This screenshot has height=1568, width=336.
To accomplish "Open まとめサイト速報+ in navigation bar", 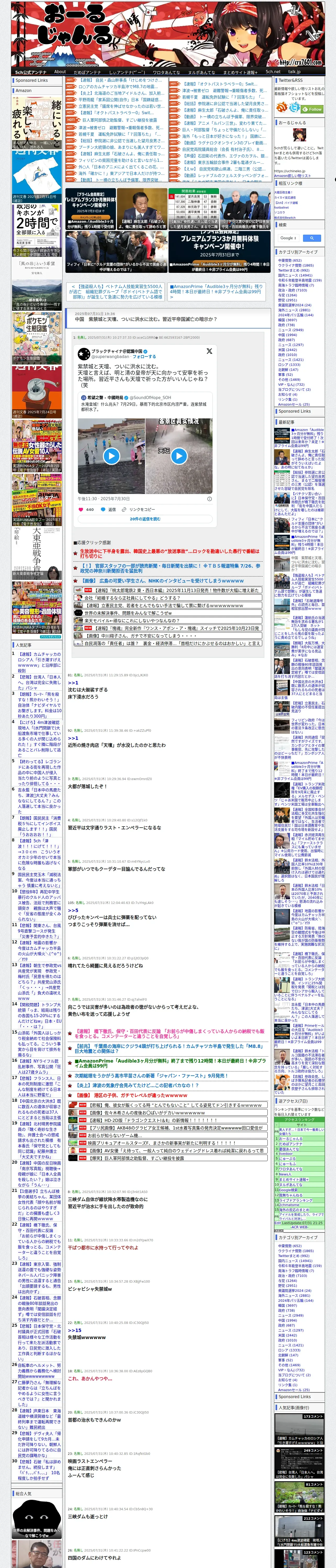I will (240, 72).
